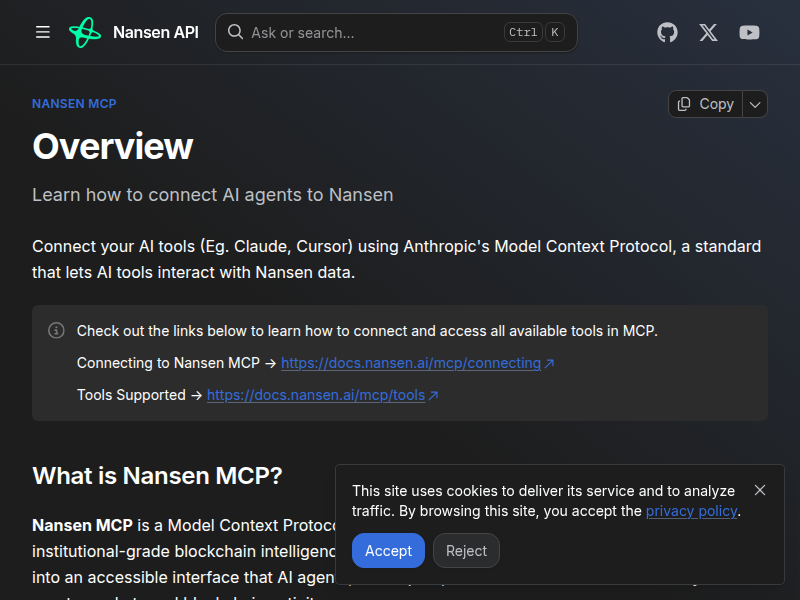This screenshot has height=600, width=800.
Task: Click the external-link arrow beside the connecting URL
Action: (550, 363)
